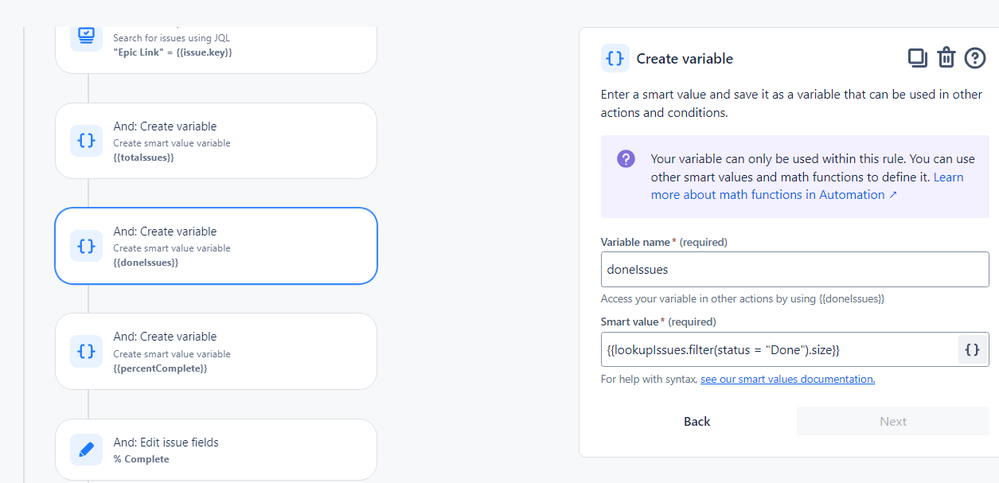Screen dimensions: 999x483
Task: Click the Variable name input field
Action: 794,270
